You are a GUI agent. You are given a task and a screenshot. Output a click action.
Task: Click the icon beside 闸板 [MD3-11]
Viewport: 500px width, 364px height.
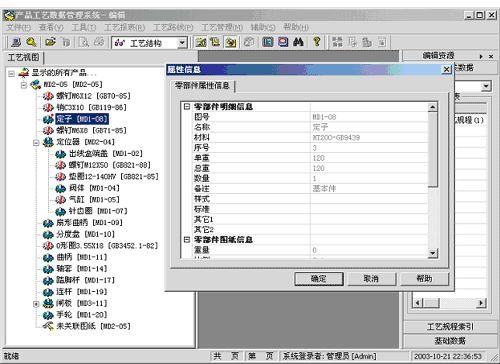(48, 303)
